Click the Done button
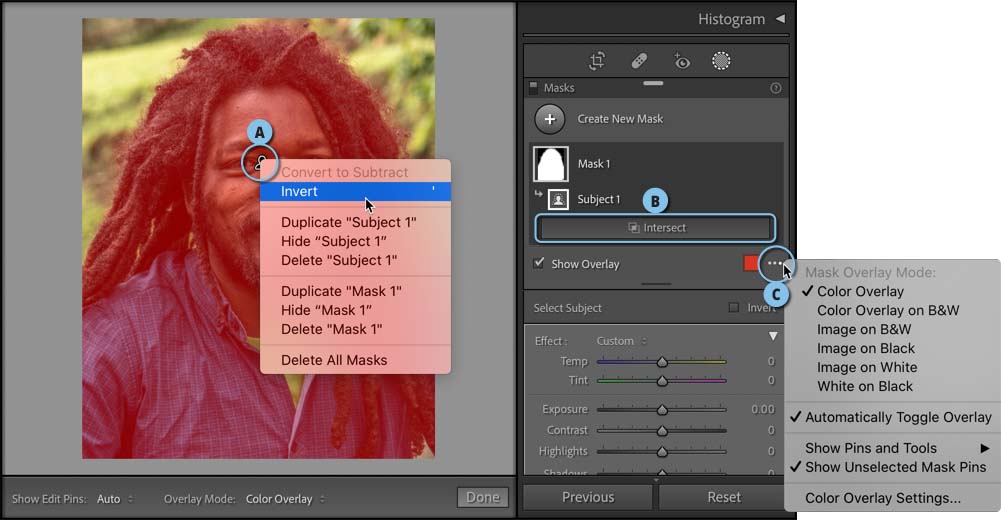1001x520 pixels. (x=483, y=497)
